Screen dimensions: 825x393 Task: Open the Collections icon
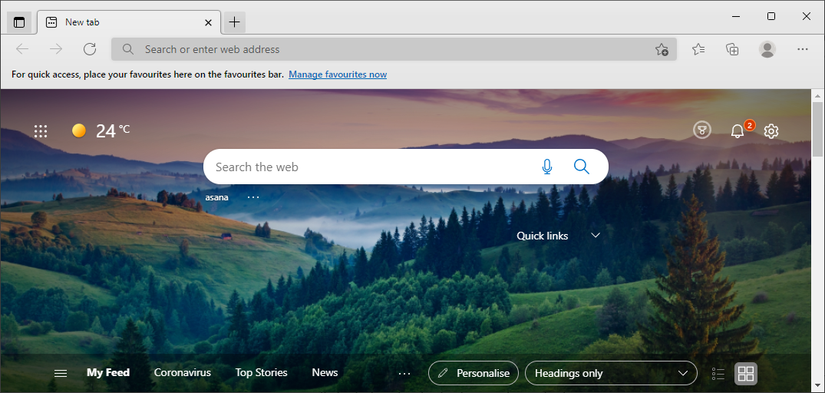tap(732, 49)
